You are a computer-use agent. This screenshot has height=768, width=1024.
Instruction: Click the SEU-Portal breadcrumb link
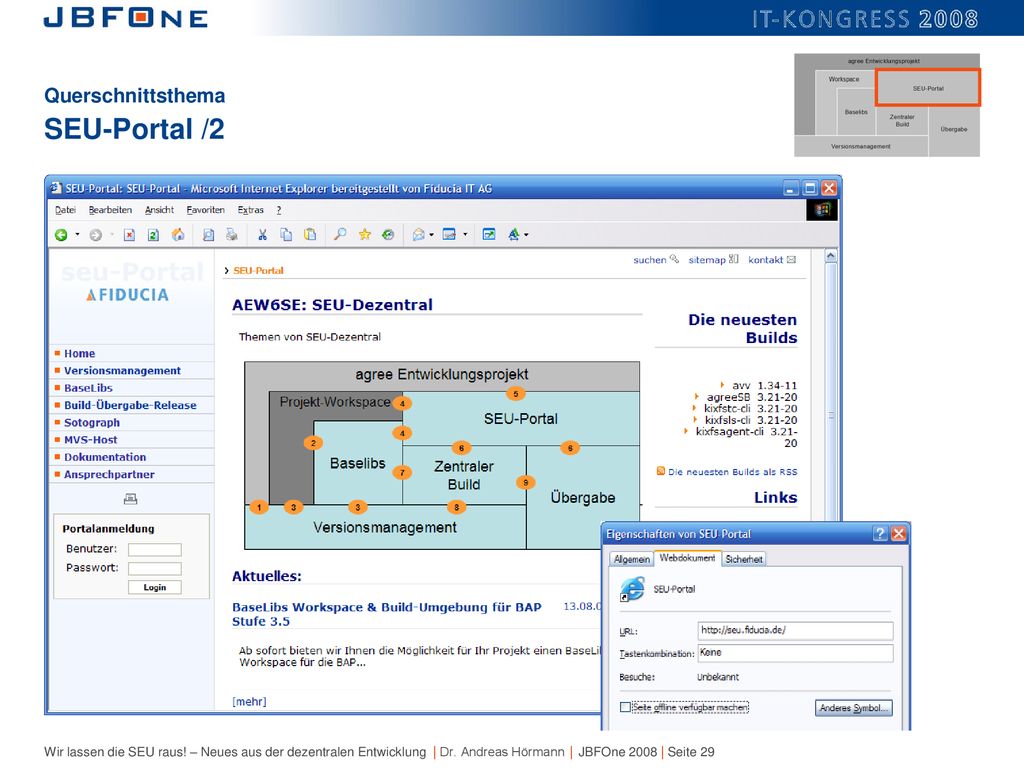tap(259, 270)
